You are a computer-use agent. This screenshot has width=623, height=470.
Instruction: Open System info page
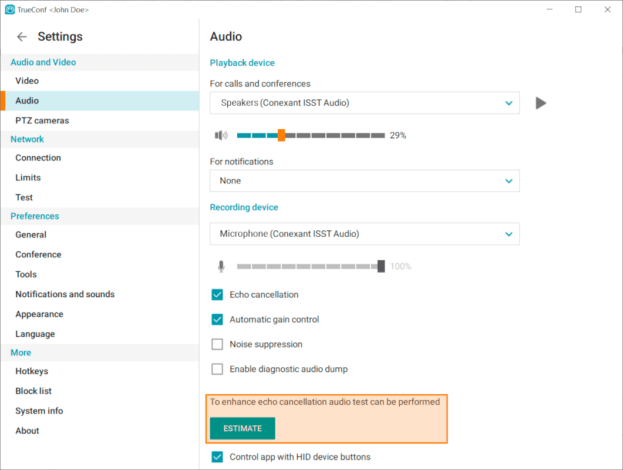[100, 411]
